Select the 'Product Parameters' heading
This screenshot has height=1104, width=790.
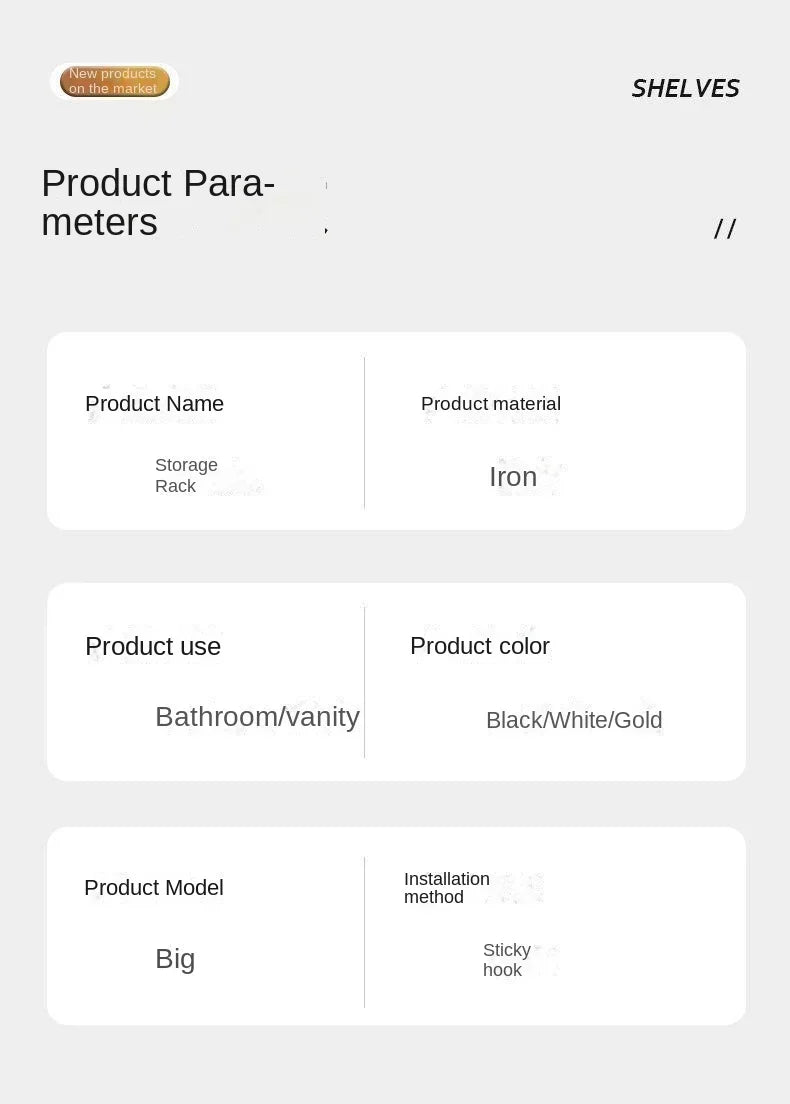pyautogui.click(x=158, y=202)
